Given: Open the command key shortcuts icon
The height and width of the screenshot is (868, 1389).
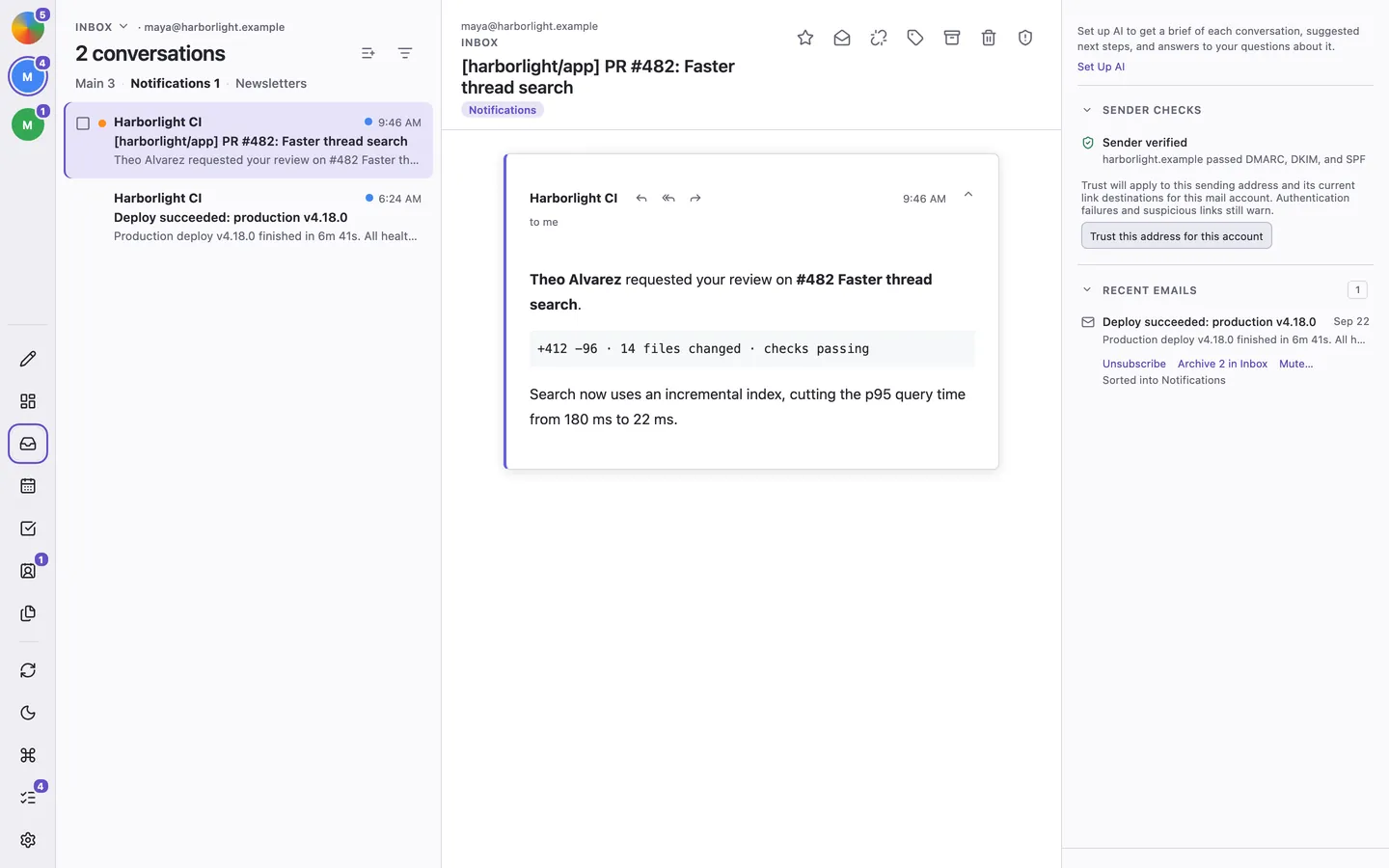Looking at the screenshot, I should coord(28,755).
